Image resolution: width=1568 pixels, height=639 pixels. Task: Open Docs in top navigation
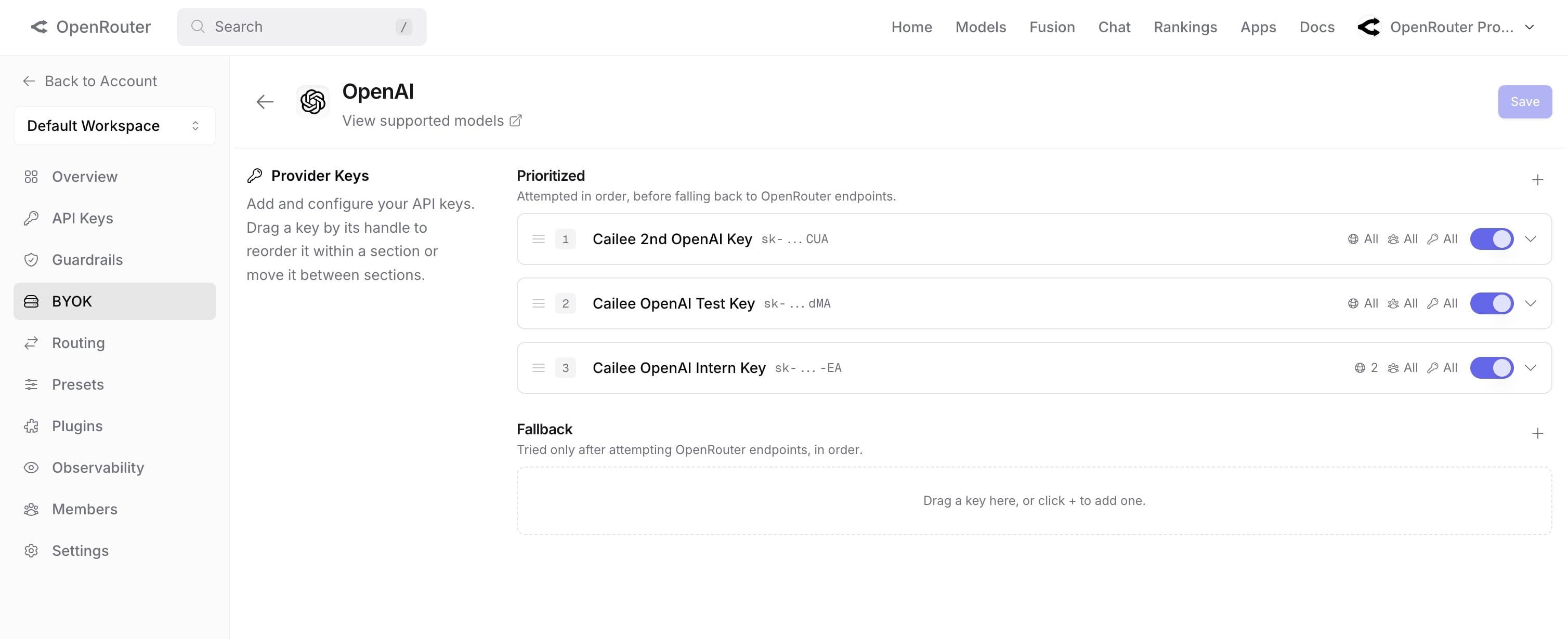(1316, 26)
